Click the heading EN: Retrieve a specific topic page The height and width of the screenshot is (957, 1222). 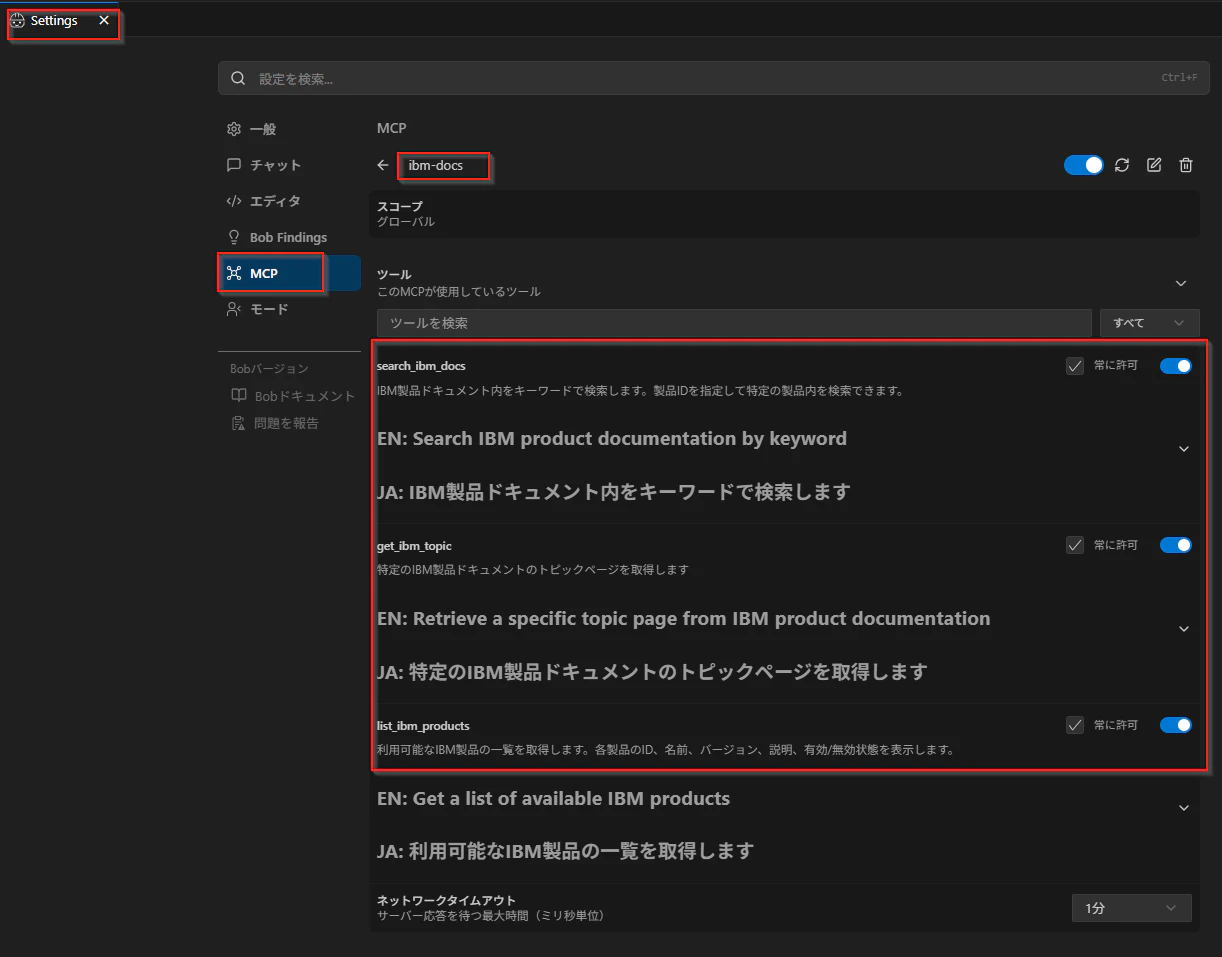pyautogui.click(x=684, y=618)
